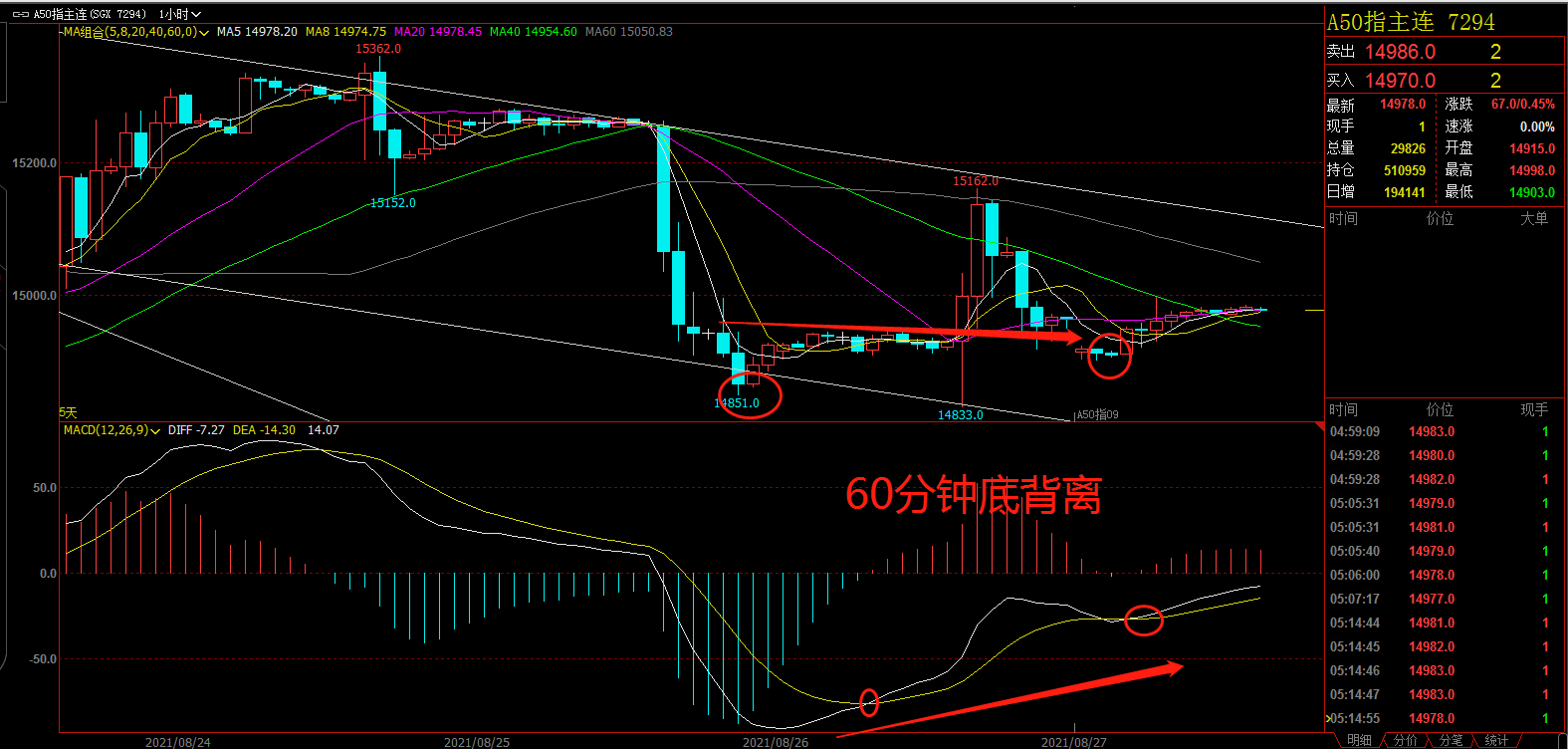Click the 5天 label on the chart

tap(68, 412)
